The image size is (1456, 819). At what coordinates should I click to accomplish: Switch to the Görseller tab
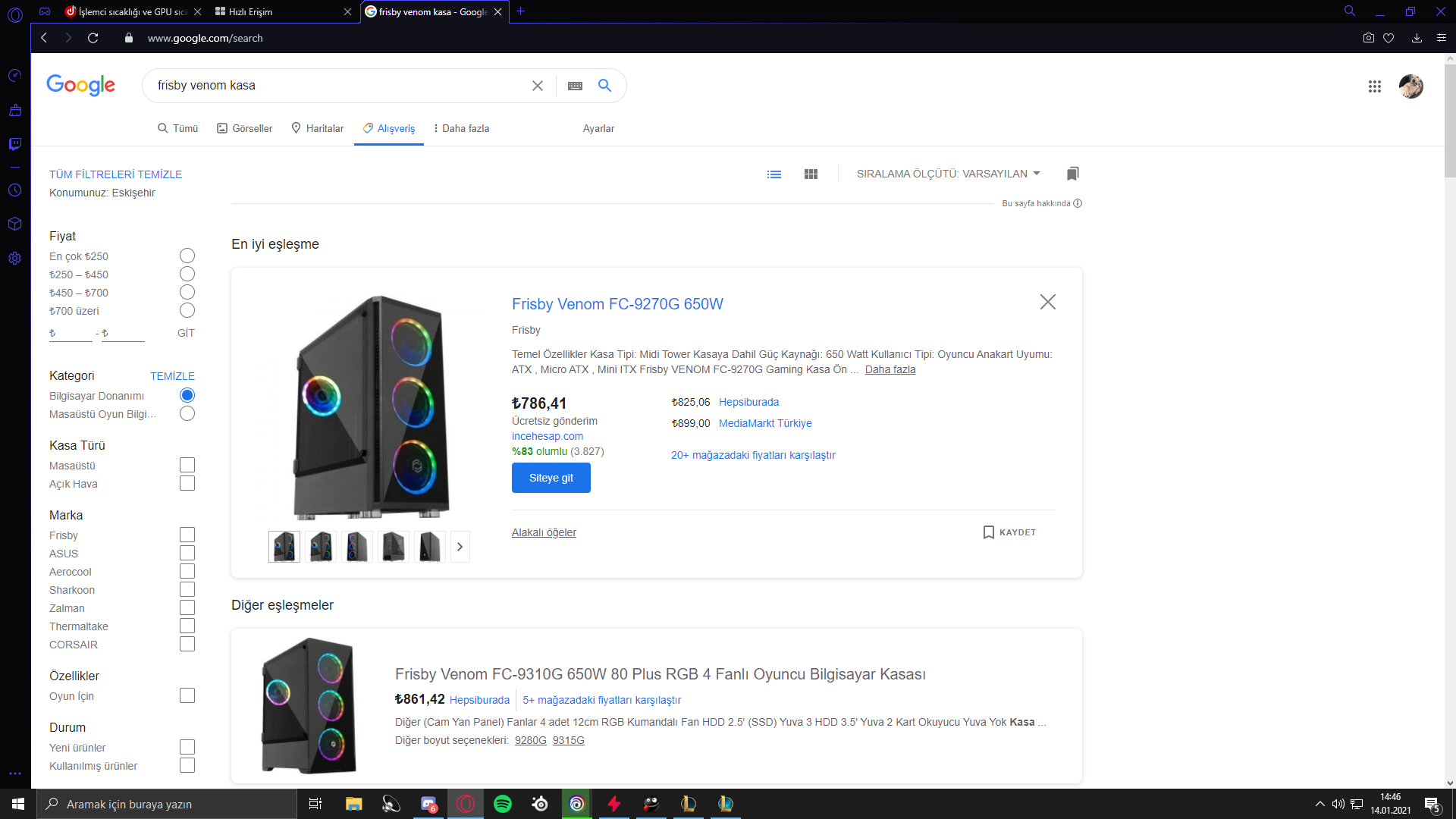click(x=245, y=129)
